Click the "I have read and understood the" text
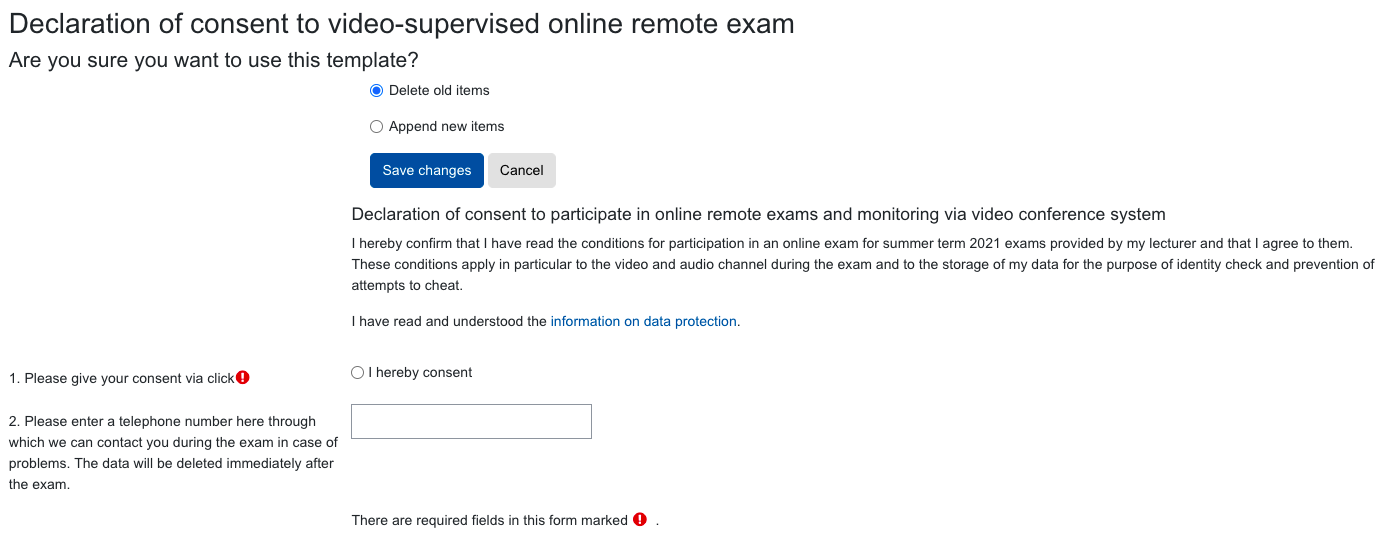This screenshot has width=1385, height=545. coord(449,322)
